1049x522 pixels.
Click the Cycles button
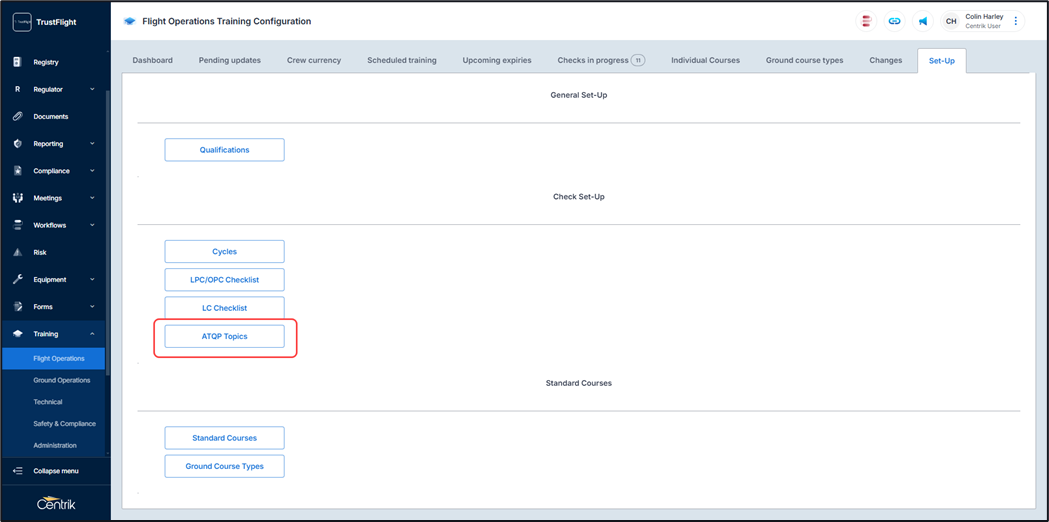[x=225, y=252]
